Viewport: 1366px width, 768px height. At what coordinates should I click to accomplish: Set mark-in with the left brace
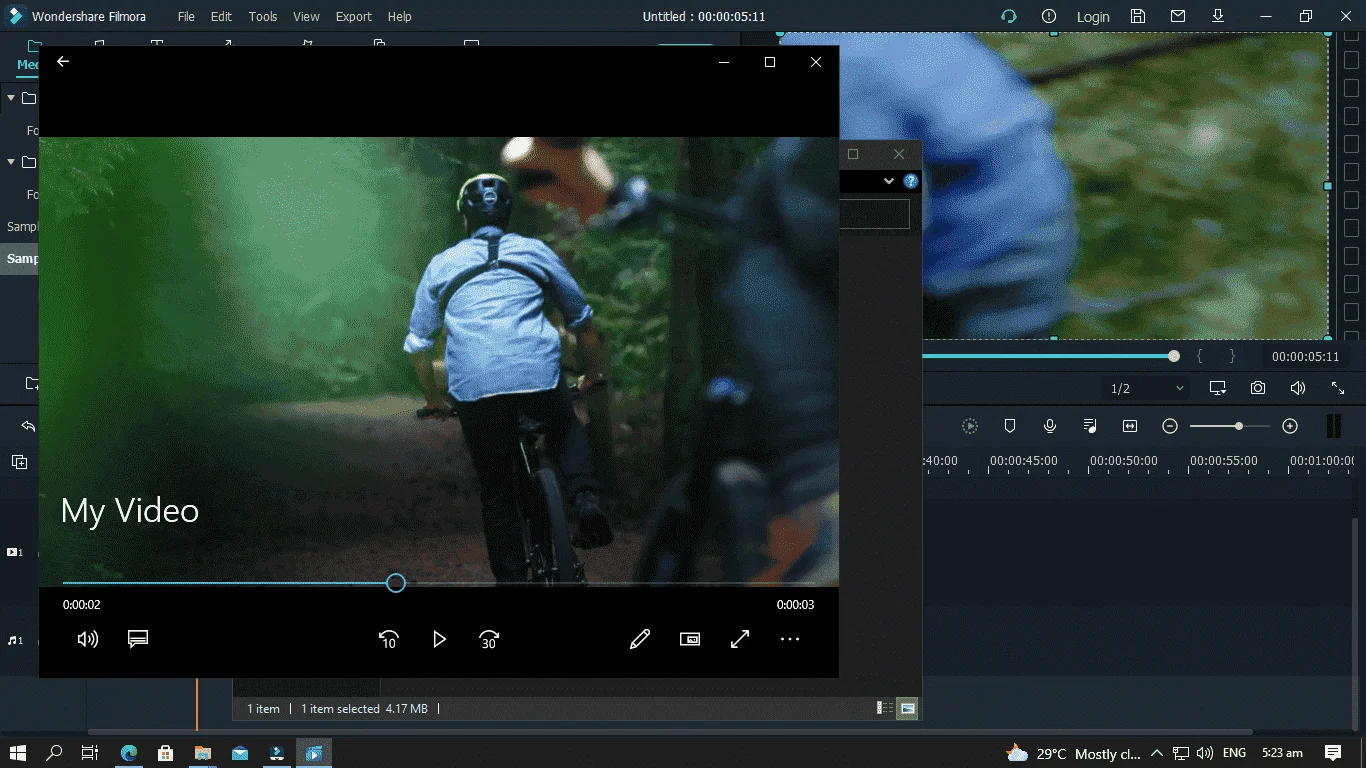coord(1200,356)
